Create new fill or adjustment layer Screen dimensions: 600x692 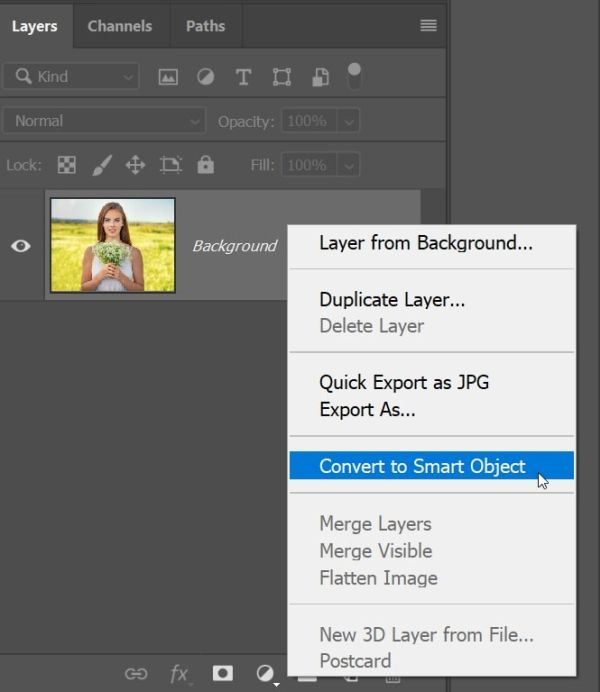click(x=265, y=674)
